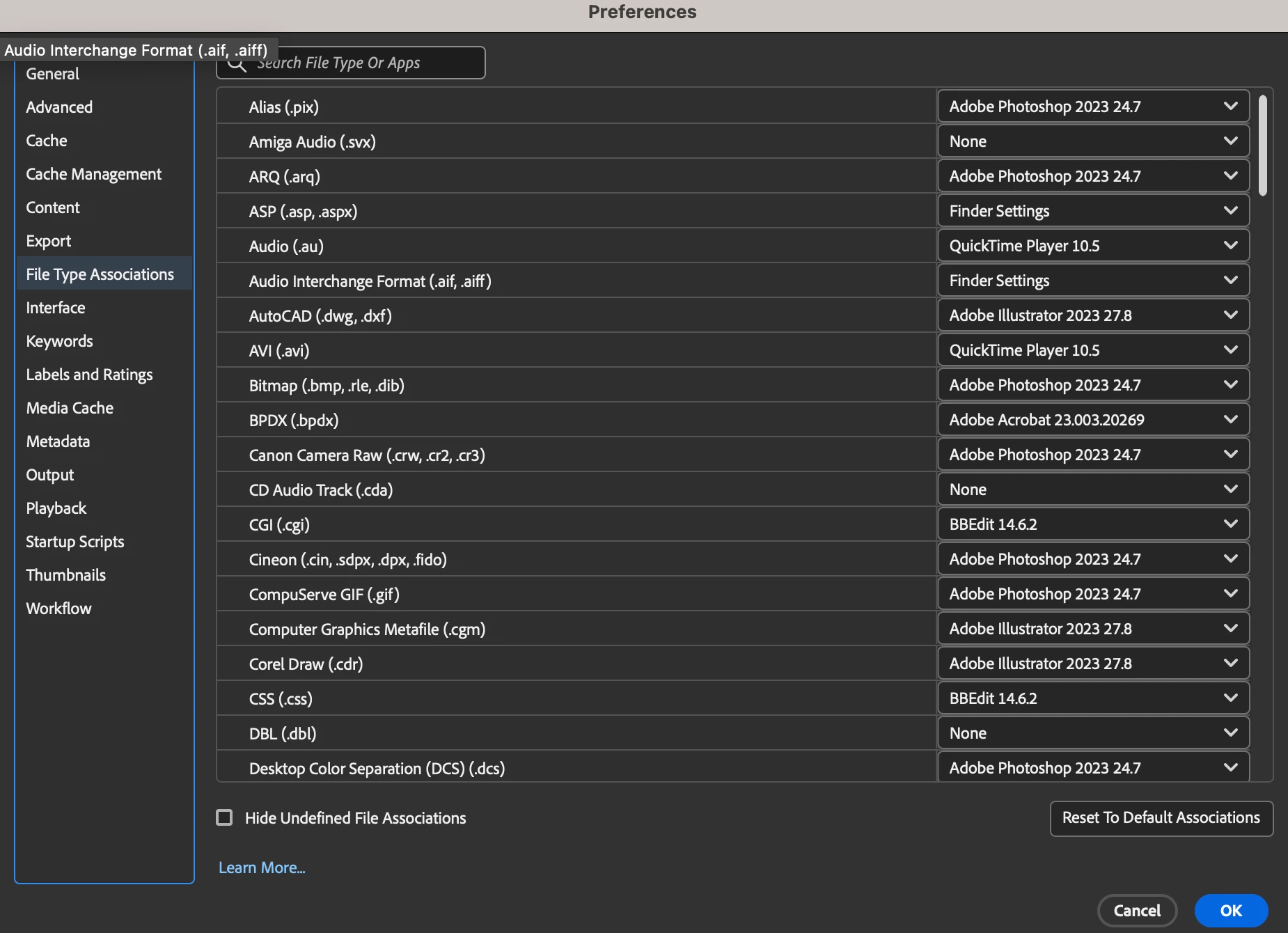Open the CompuServe GIF (.gif) dropdown
Screen dimensions: 1288x933
[x=1093, y=594]
